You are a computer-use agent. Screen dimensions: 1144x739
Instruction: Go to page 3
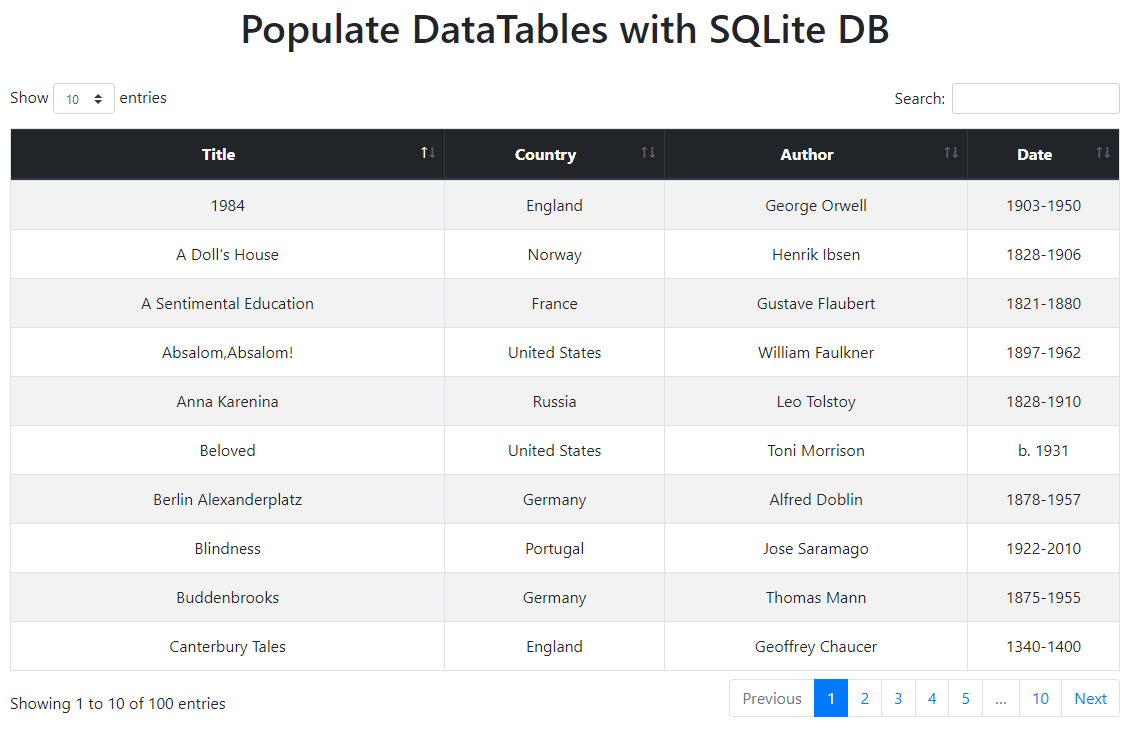[898, 698]
